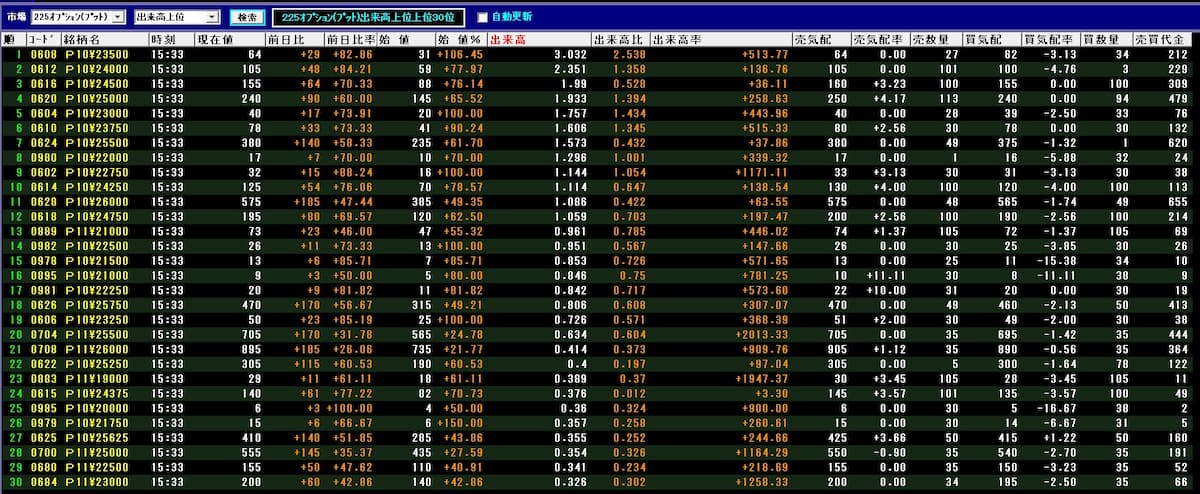The height and width of the screenshot is (494, 1200).
Task: Click the 時刻 column header
Action: tap(163, 39)
